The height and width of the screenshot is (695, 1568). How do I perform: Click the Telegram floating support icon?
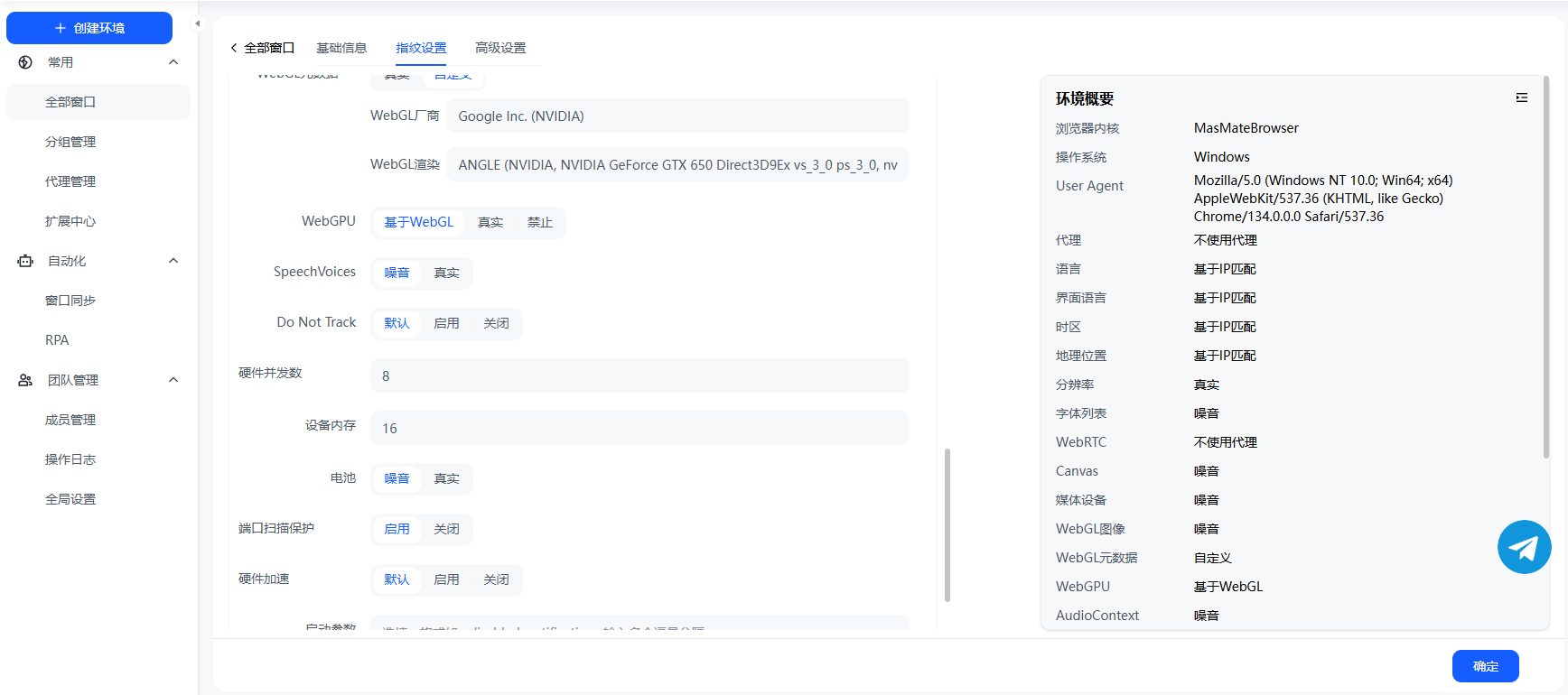(1524, 547)
